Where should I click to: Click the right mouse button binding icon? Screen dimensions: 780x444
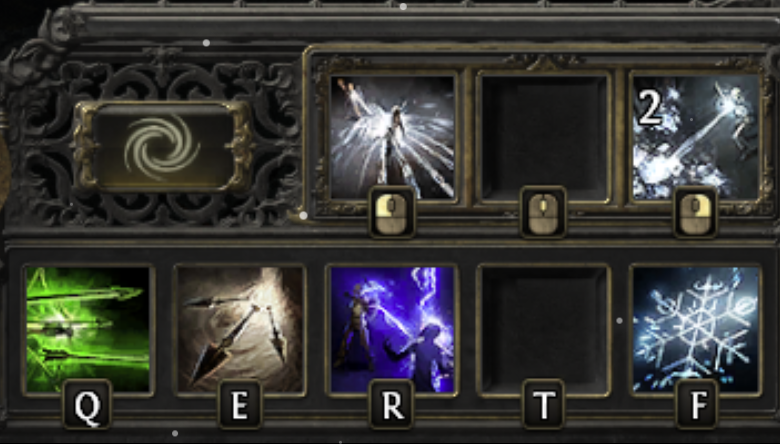click(x=695, y=213)
